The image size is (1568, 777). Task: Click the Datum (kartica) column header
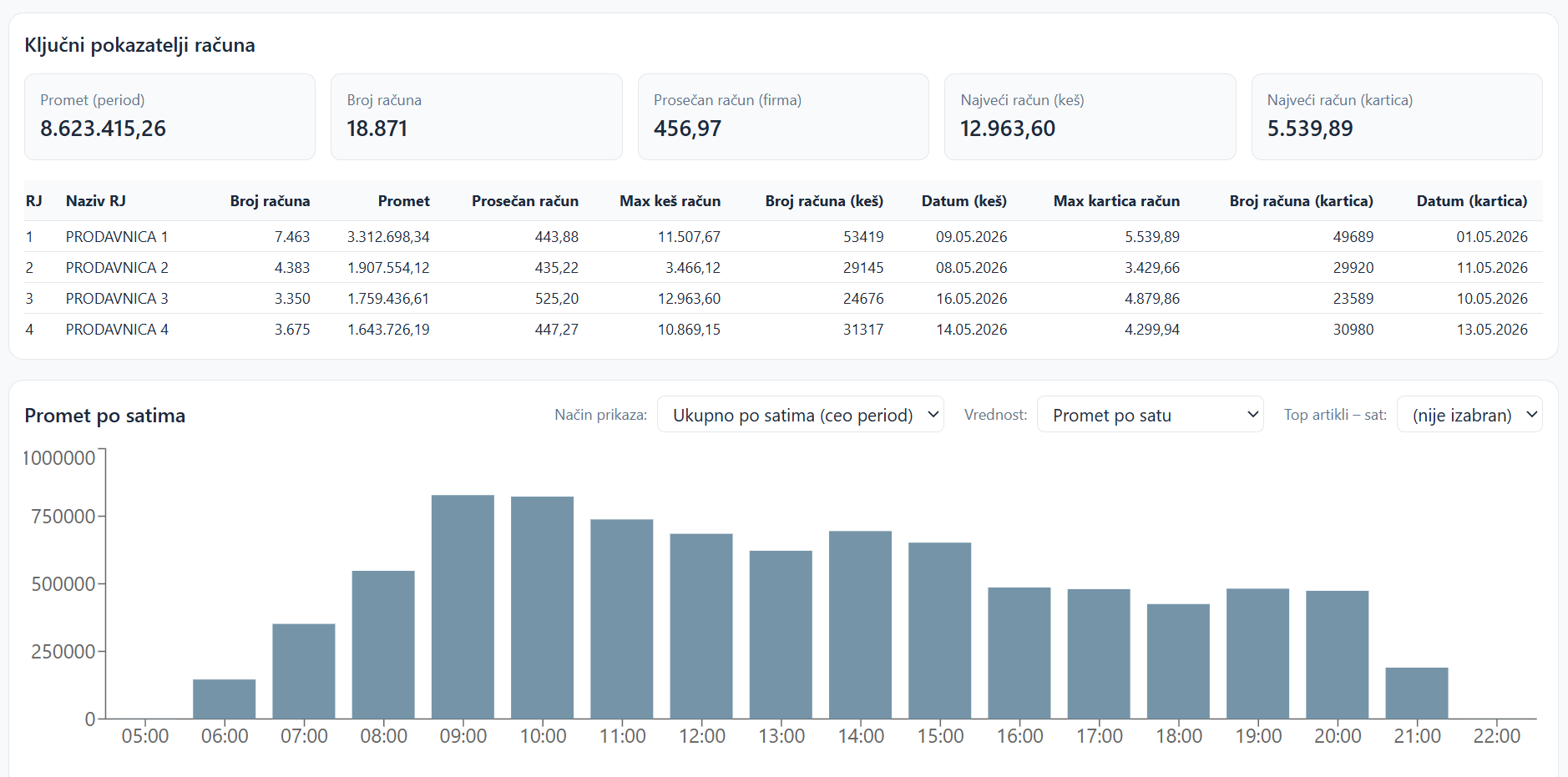coord(1472,201)
